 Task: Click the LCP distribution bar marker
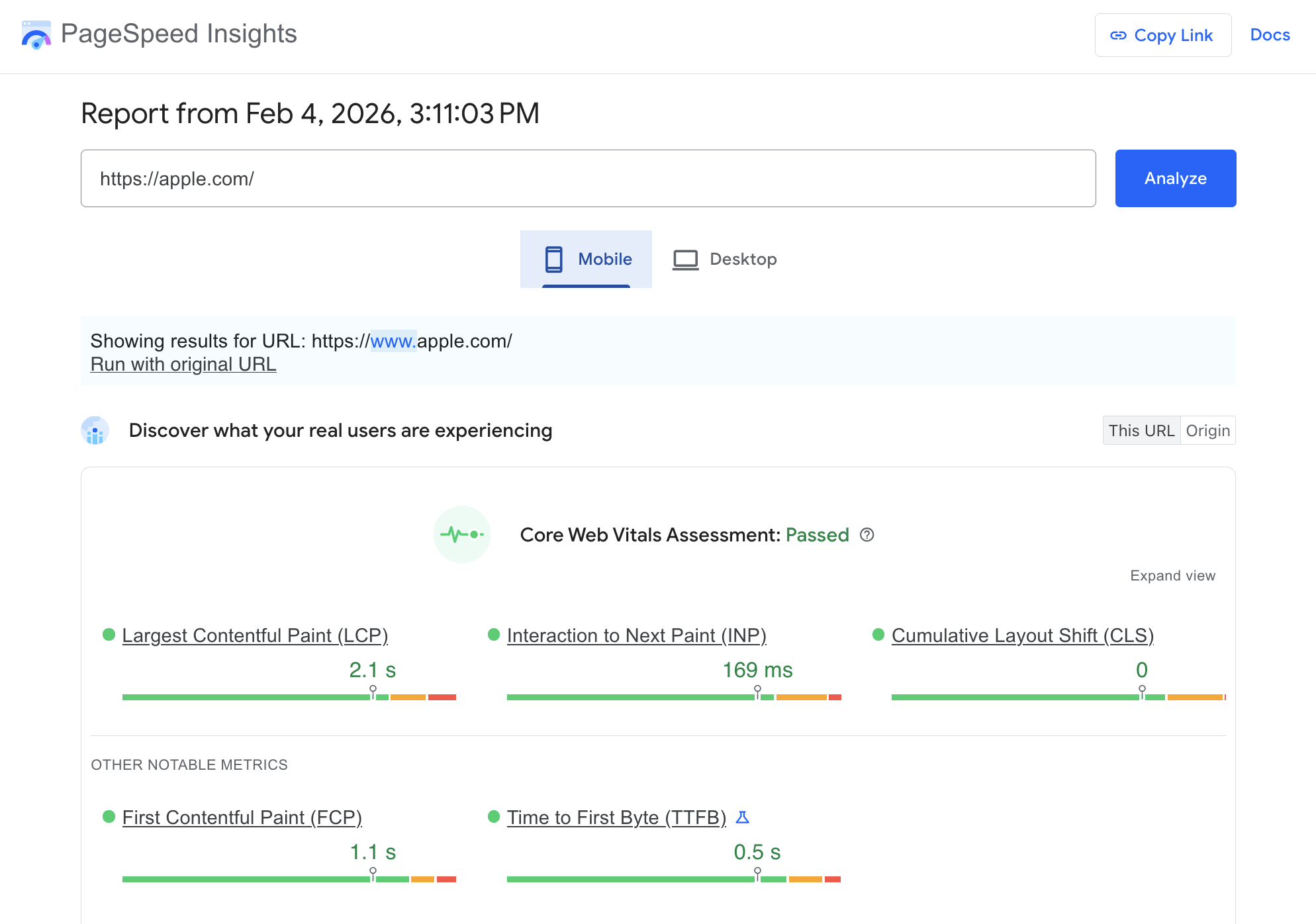(374, 690)
